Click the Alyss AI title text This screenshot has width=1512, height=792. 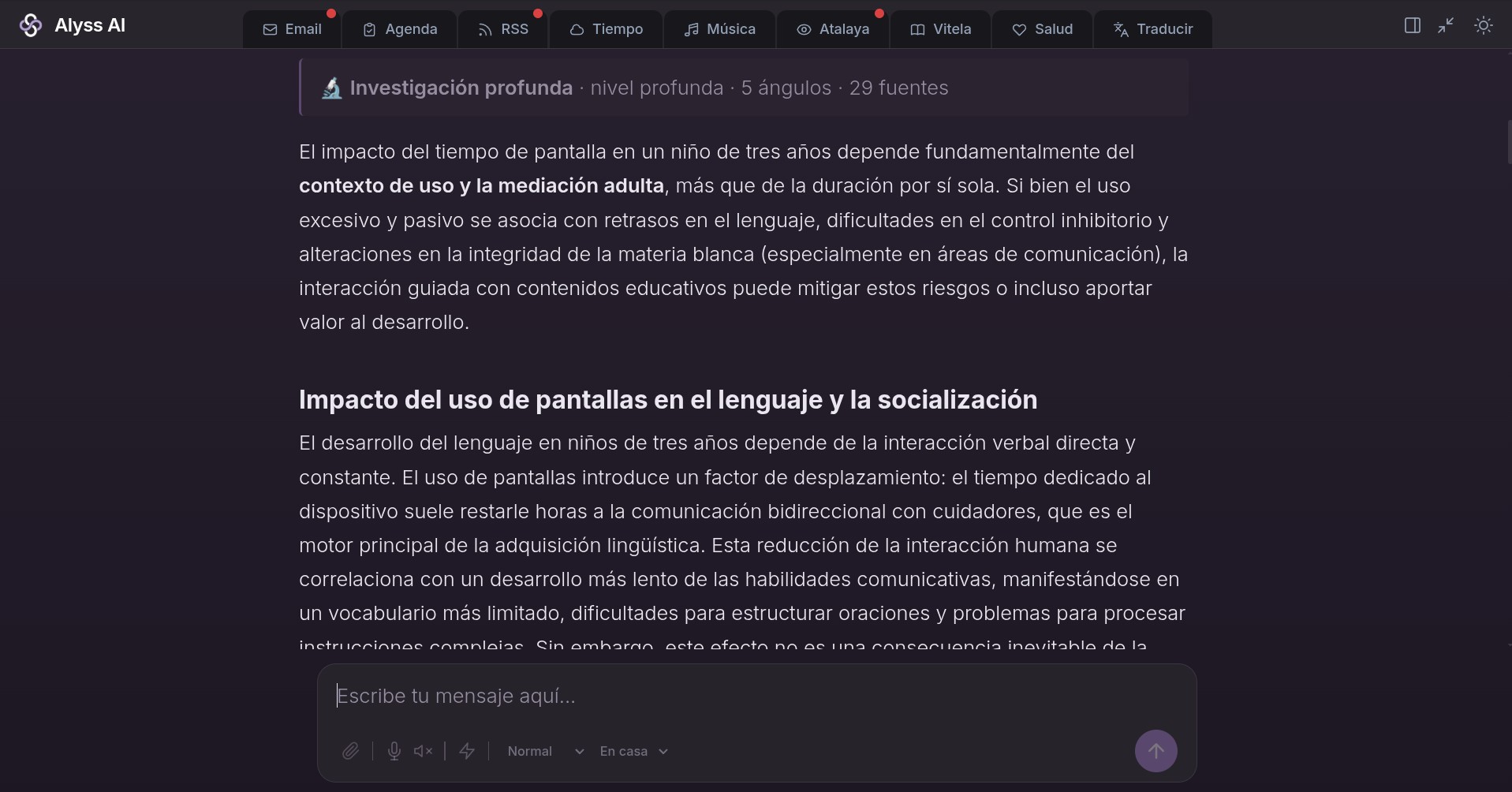coord(90,25)
